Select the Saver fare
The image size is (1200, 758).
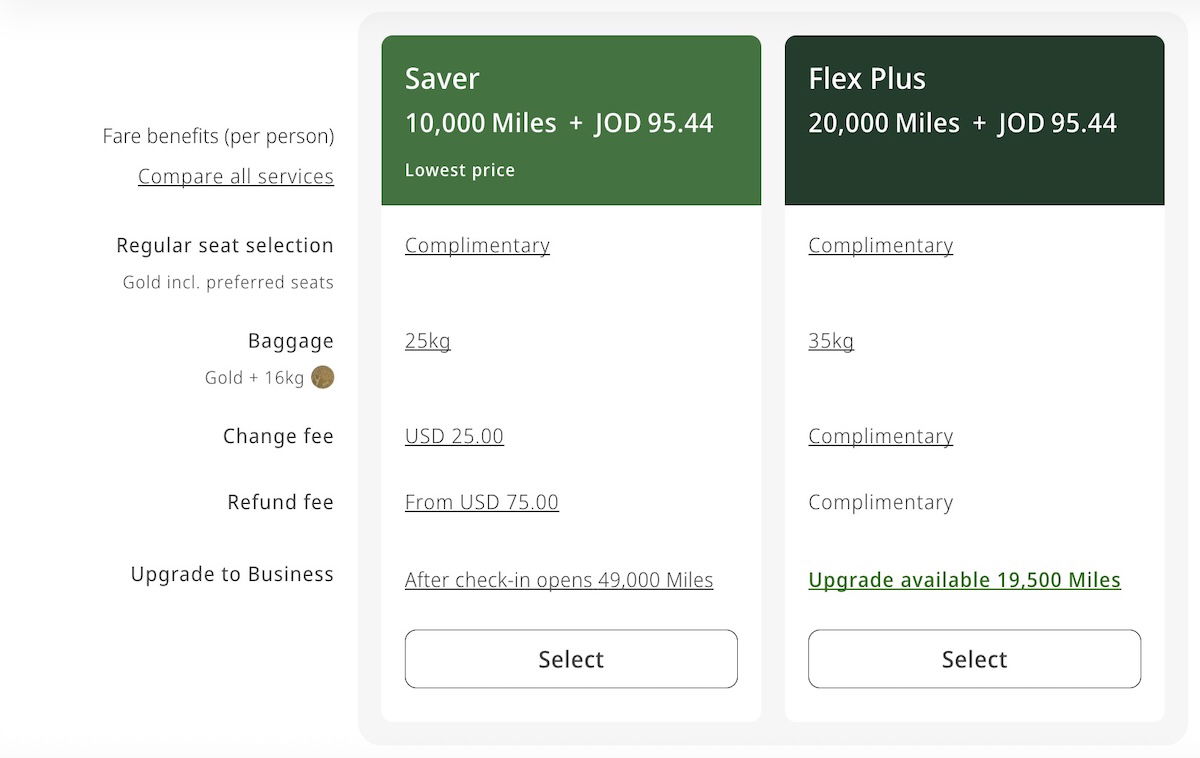pos(571,659)
